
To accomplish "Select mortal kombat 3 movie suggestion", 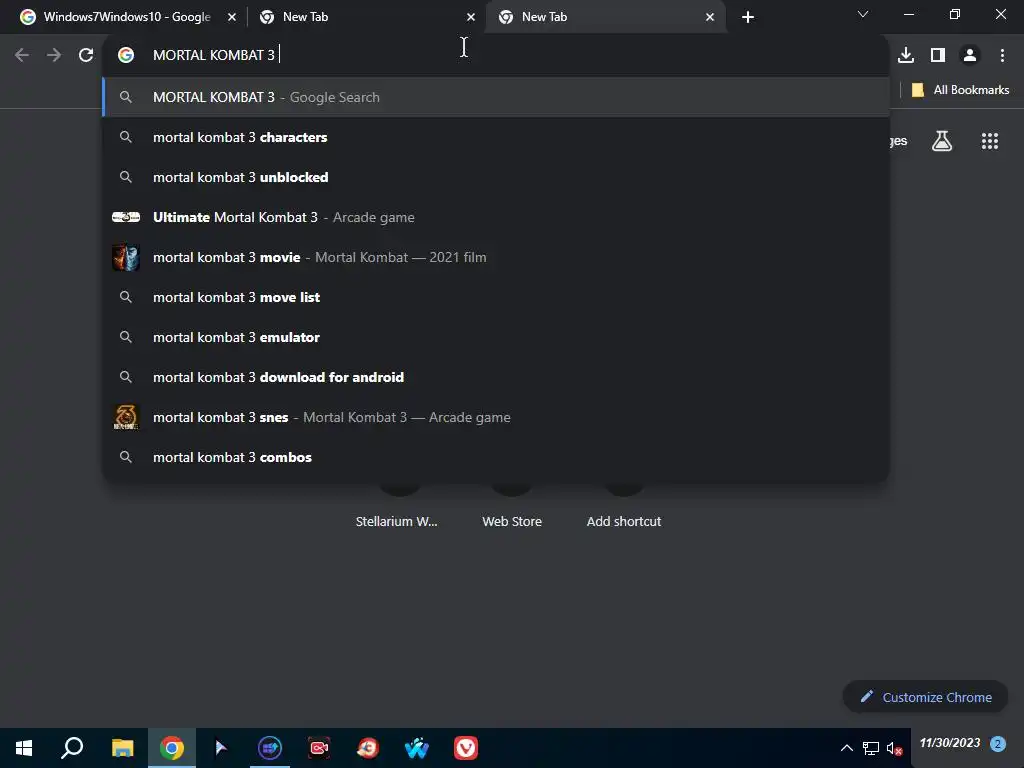I will pyautogui.click(x=496, y=257).
